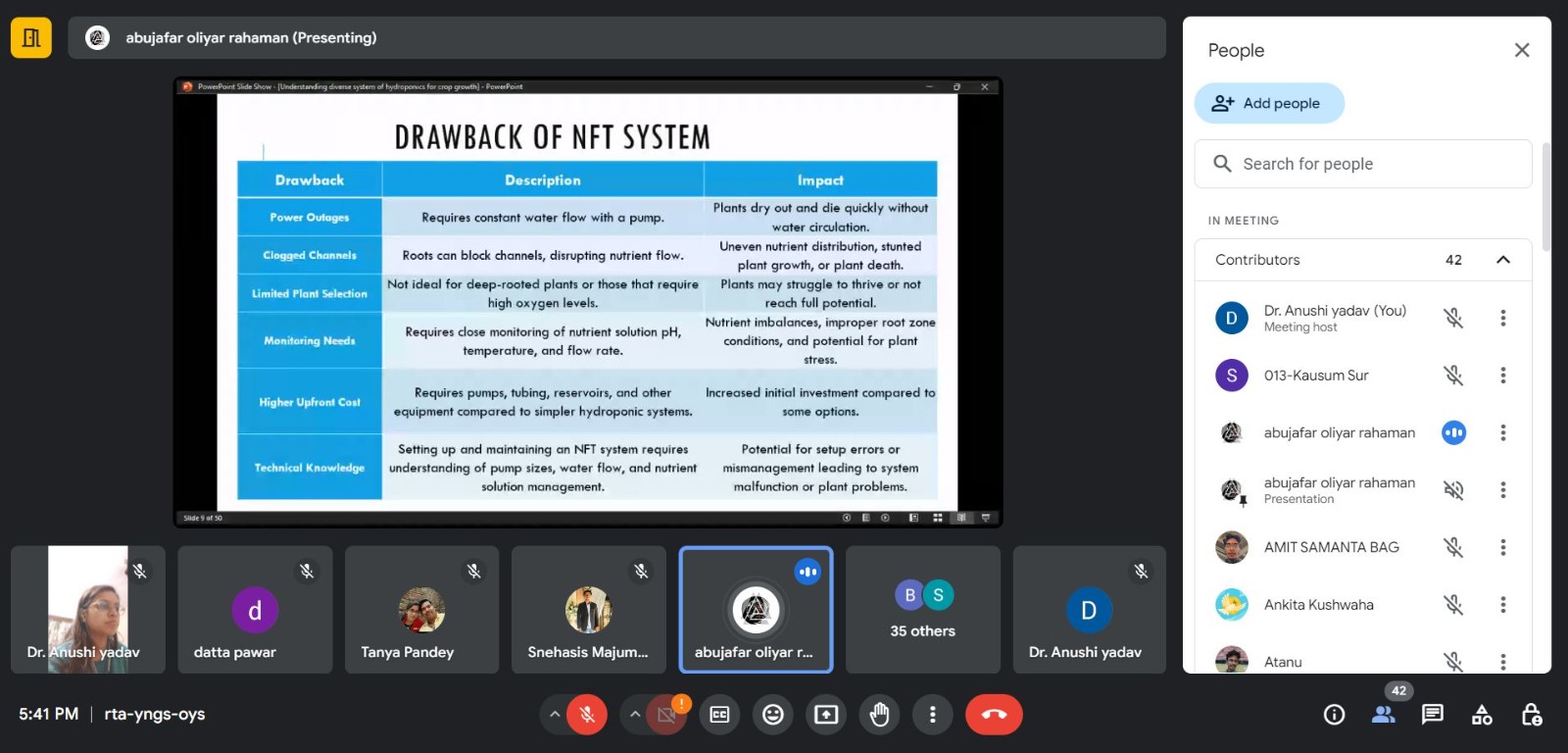Viewport: 1568px width, 753px height.
Task: Toggle the microphone mute button
Action: pos(587,715)
